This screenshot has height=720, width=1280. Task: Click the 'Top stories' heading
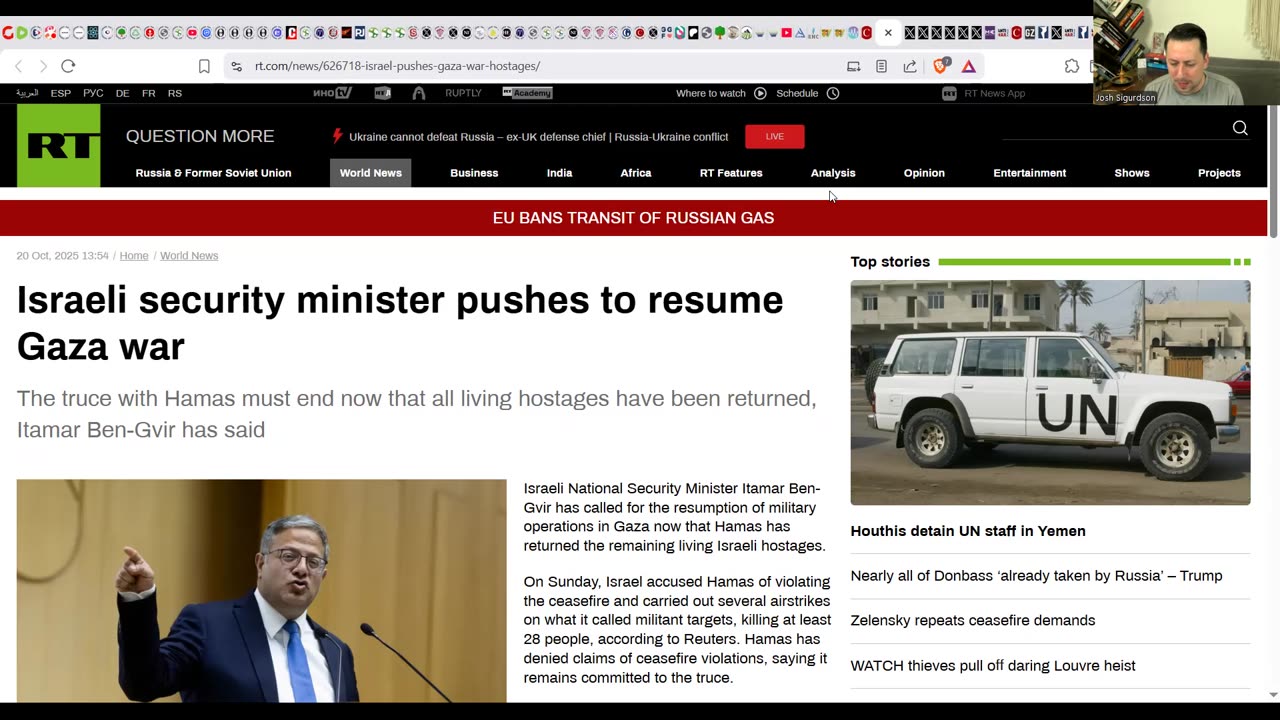click(890, 262)
